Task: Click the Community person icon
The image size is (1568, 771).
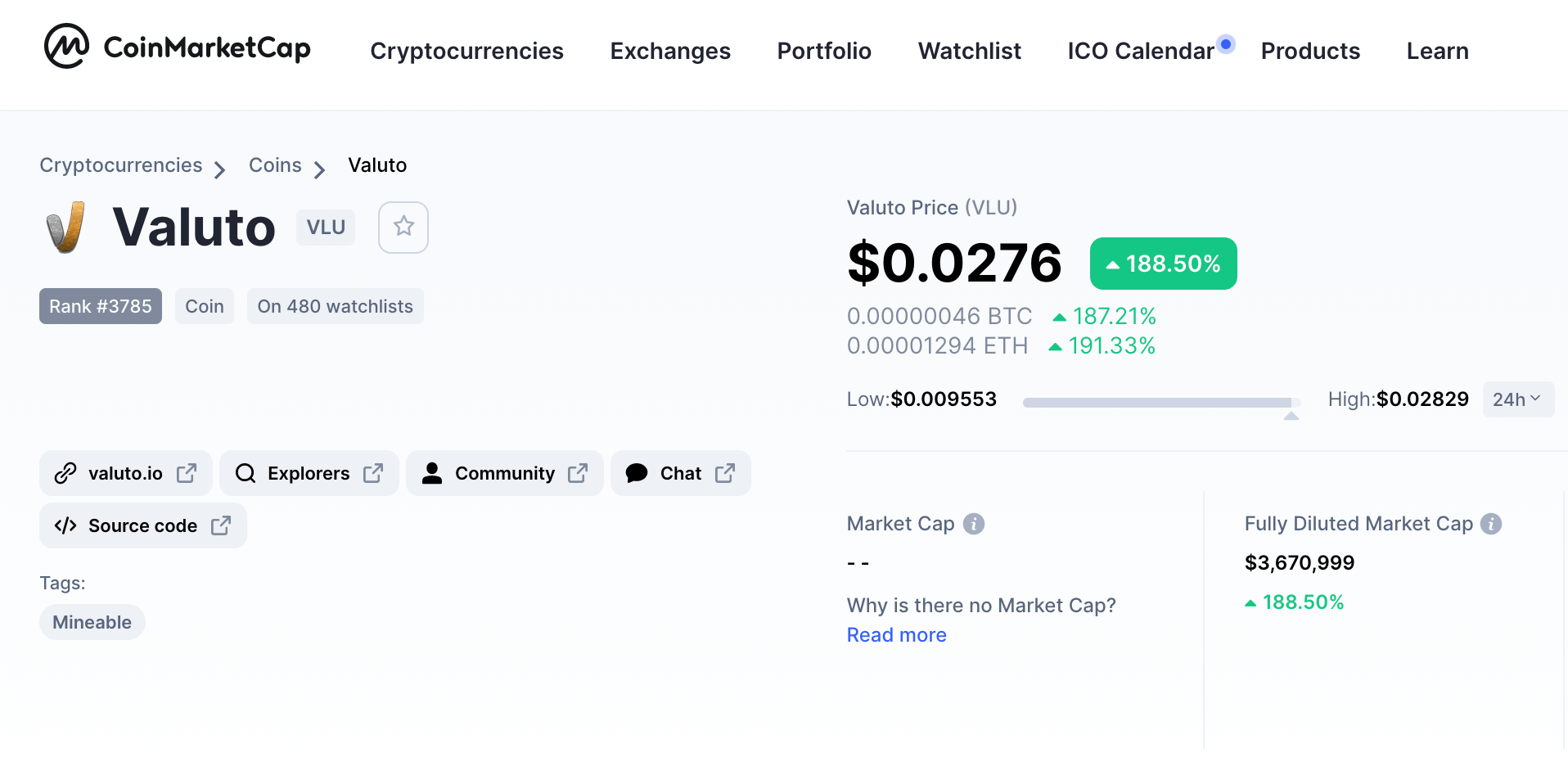Action: tap(432, 473)
